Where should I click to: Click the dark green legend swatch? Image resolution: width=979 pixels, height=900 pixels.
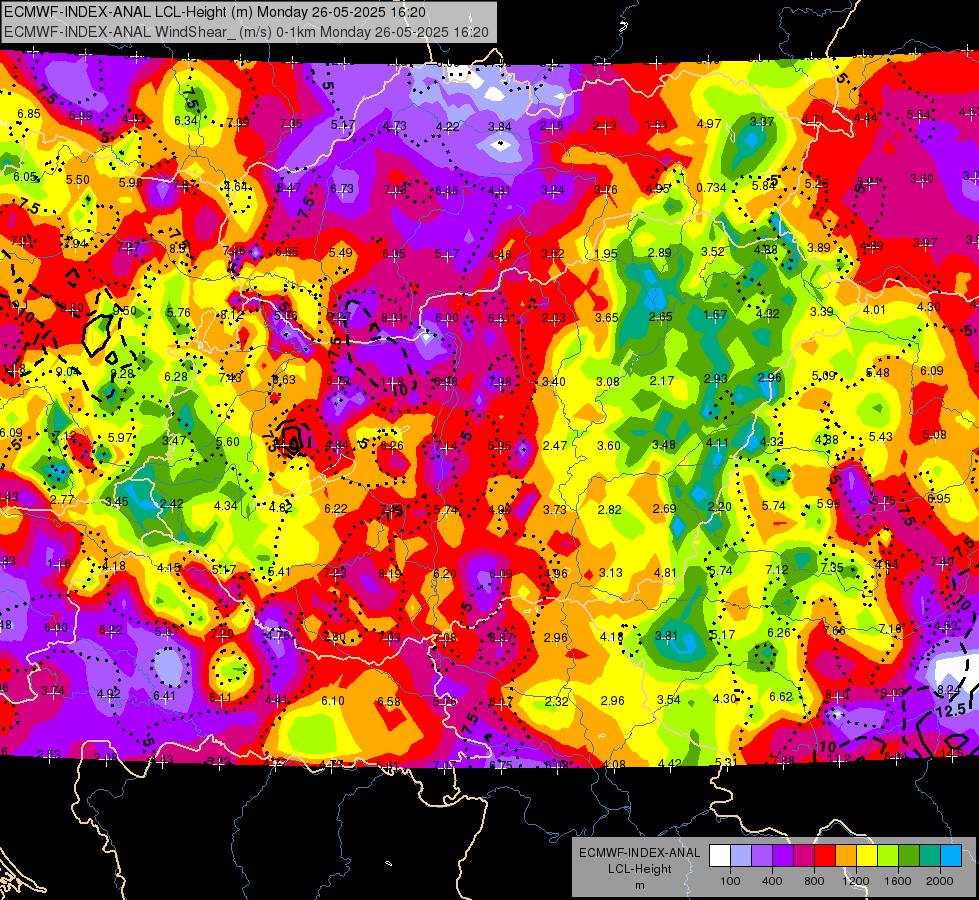909,855
